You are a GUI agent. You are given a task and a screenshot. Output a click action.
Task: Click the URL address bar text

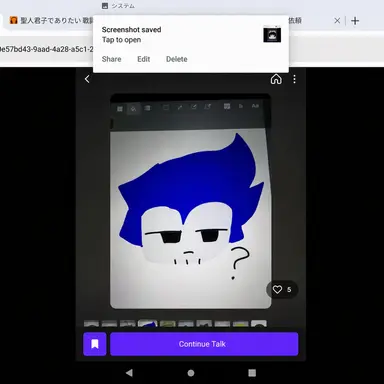point(46,49)
